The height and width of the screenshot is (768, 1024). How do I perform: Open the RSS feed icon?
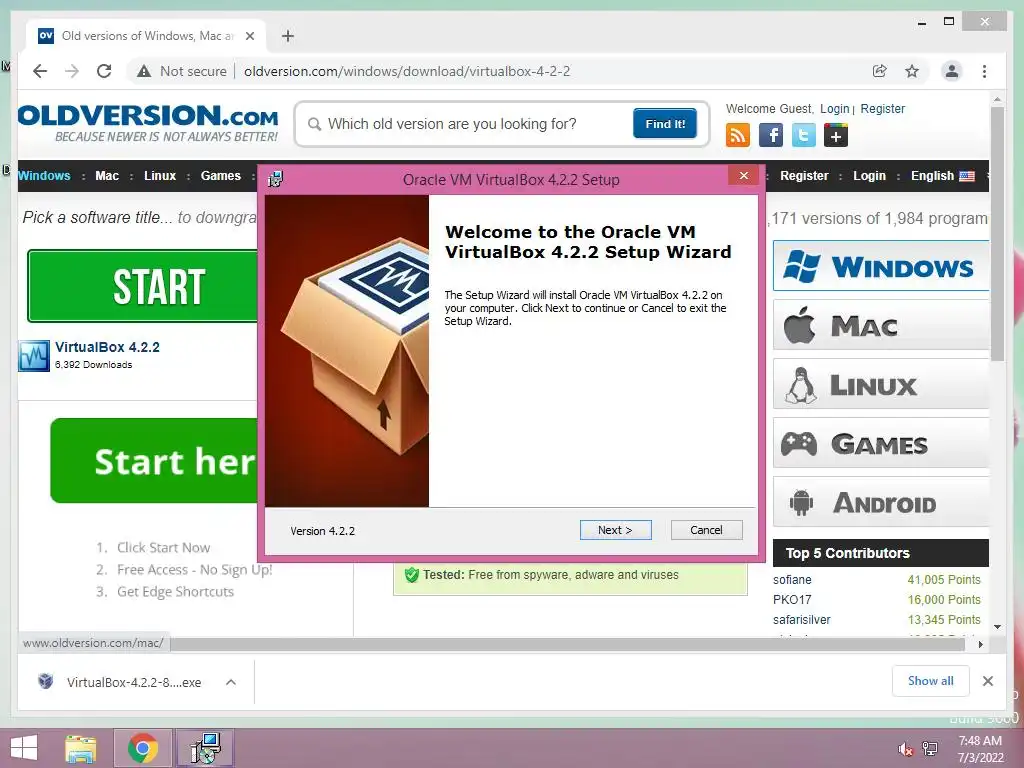click(738, 136)
